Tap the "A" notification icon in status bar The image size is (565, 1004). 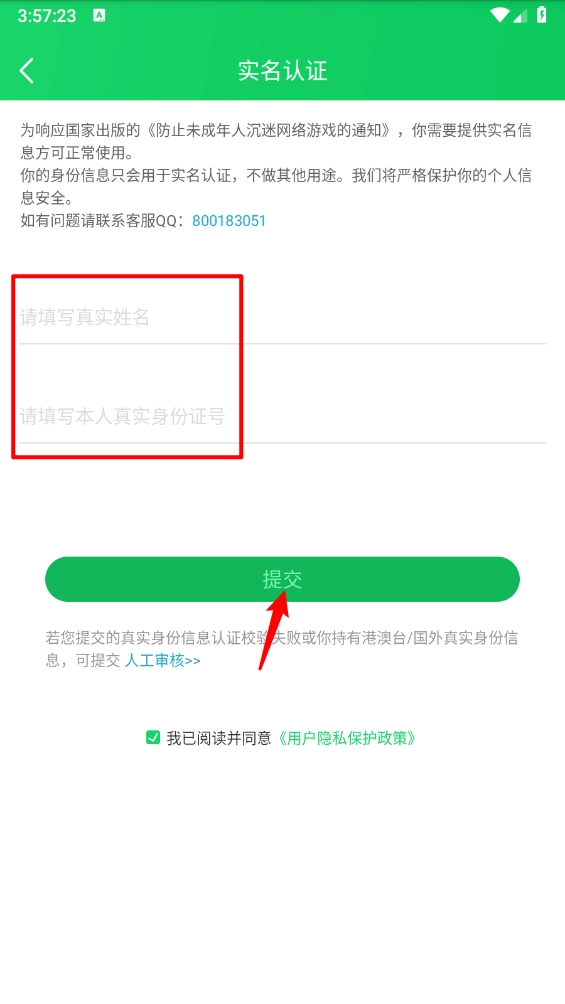(x=99, y=16)
